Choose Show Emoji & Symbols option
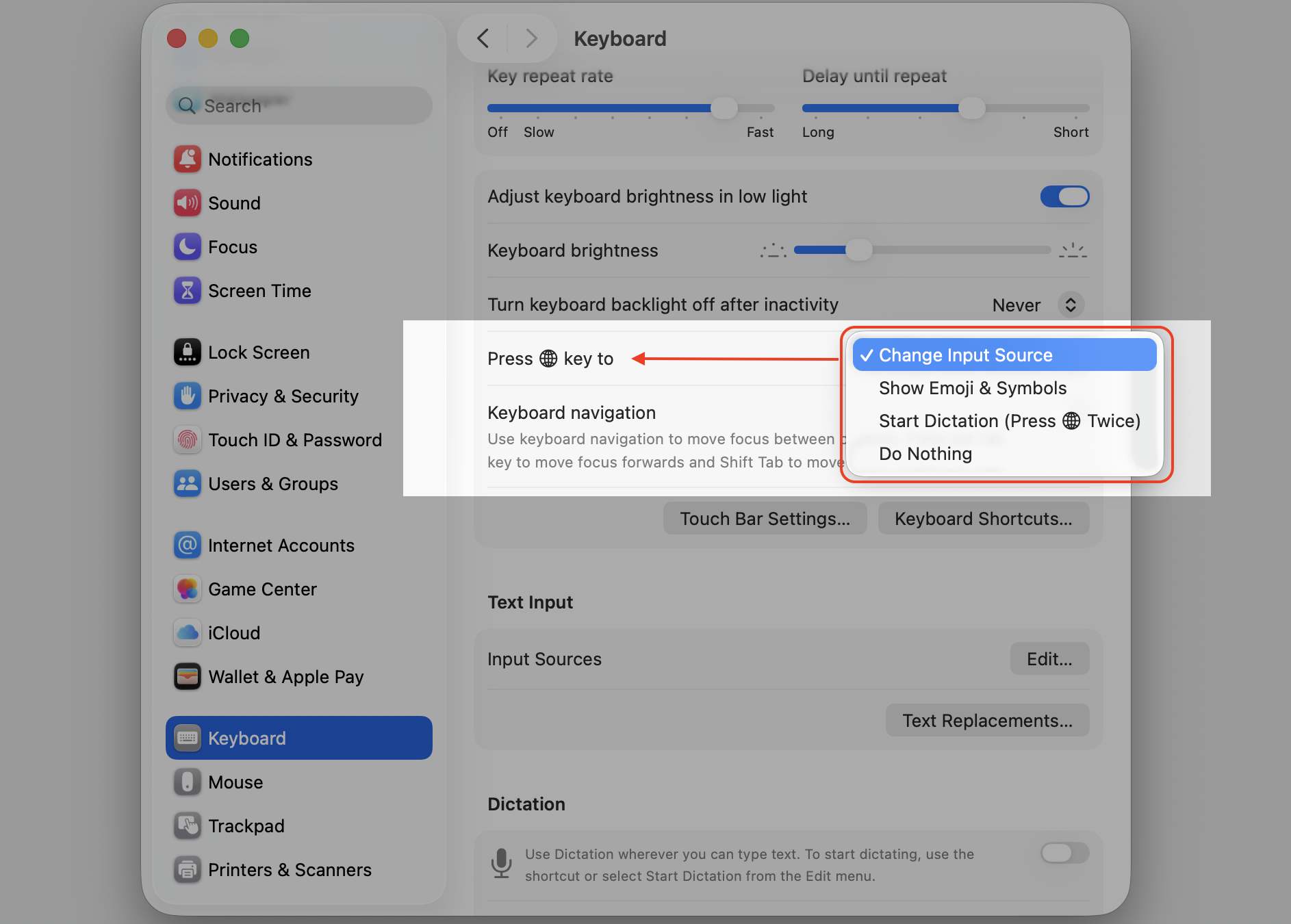 click(x=1004, y=388)
